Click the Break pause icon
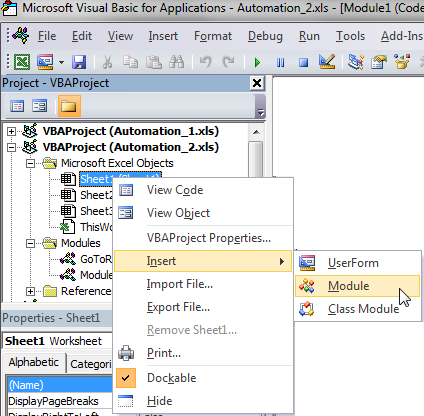 coord(280,62)
